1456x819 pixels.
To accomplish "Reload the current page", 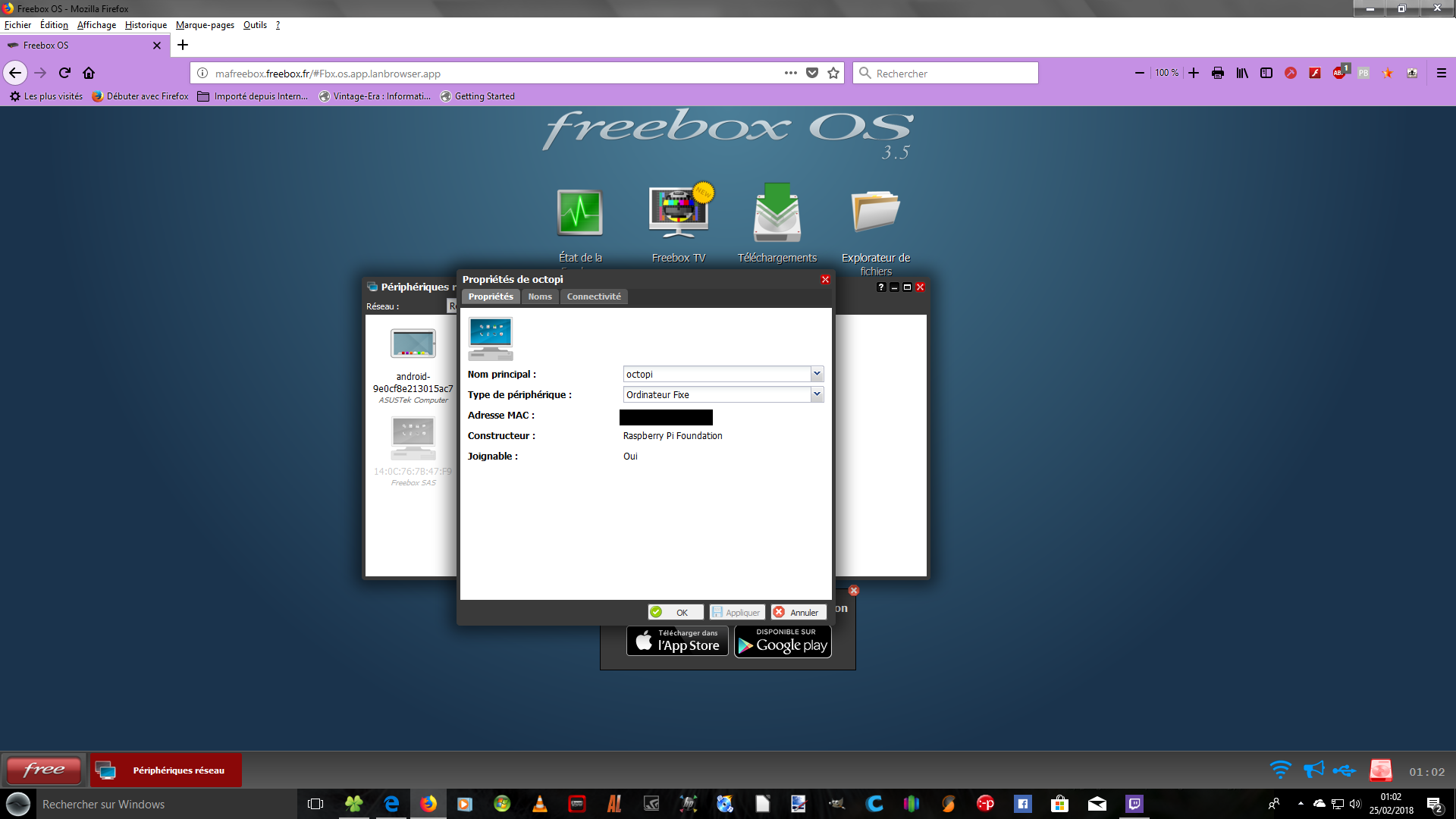I will point(64,73).
